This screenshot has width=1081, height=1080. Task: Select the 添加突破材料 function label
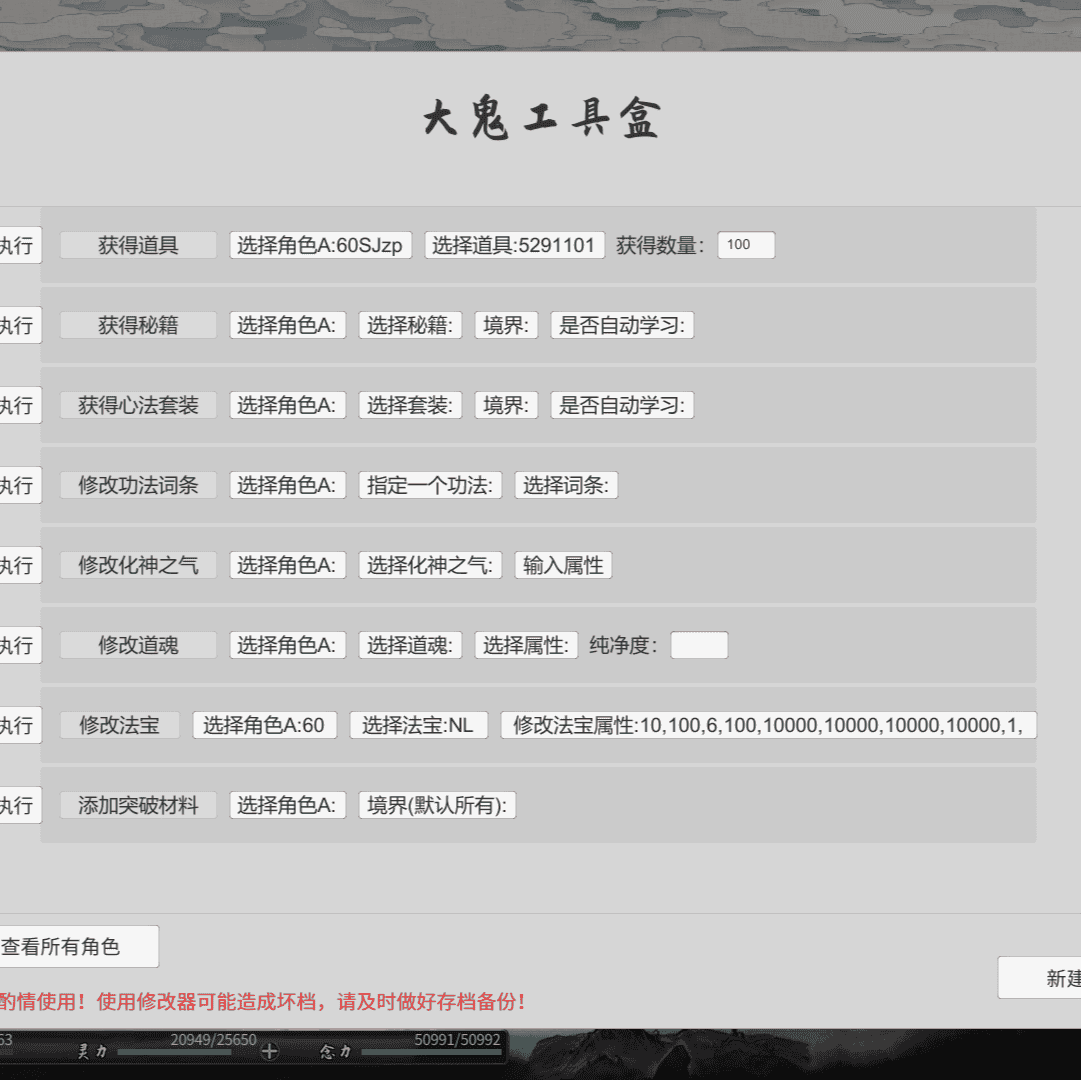(x=138, y=804)
